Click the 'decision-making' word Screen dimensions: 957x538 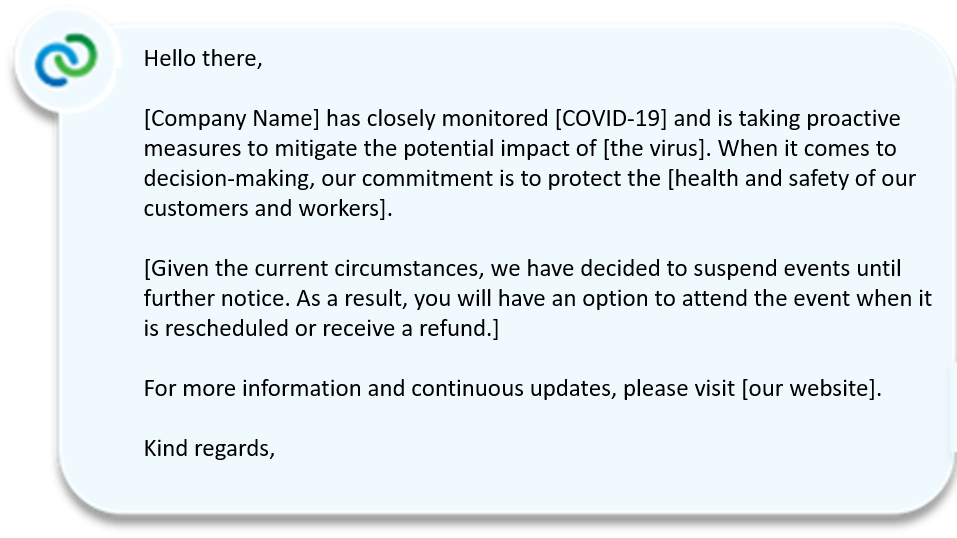pyautogui.click(x=229, y=178)
